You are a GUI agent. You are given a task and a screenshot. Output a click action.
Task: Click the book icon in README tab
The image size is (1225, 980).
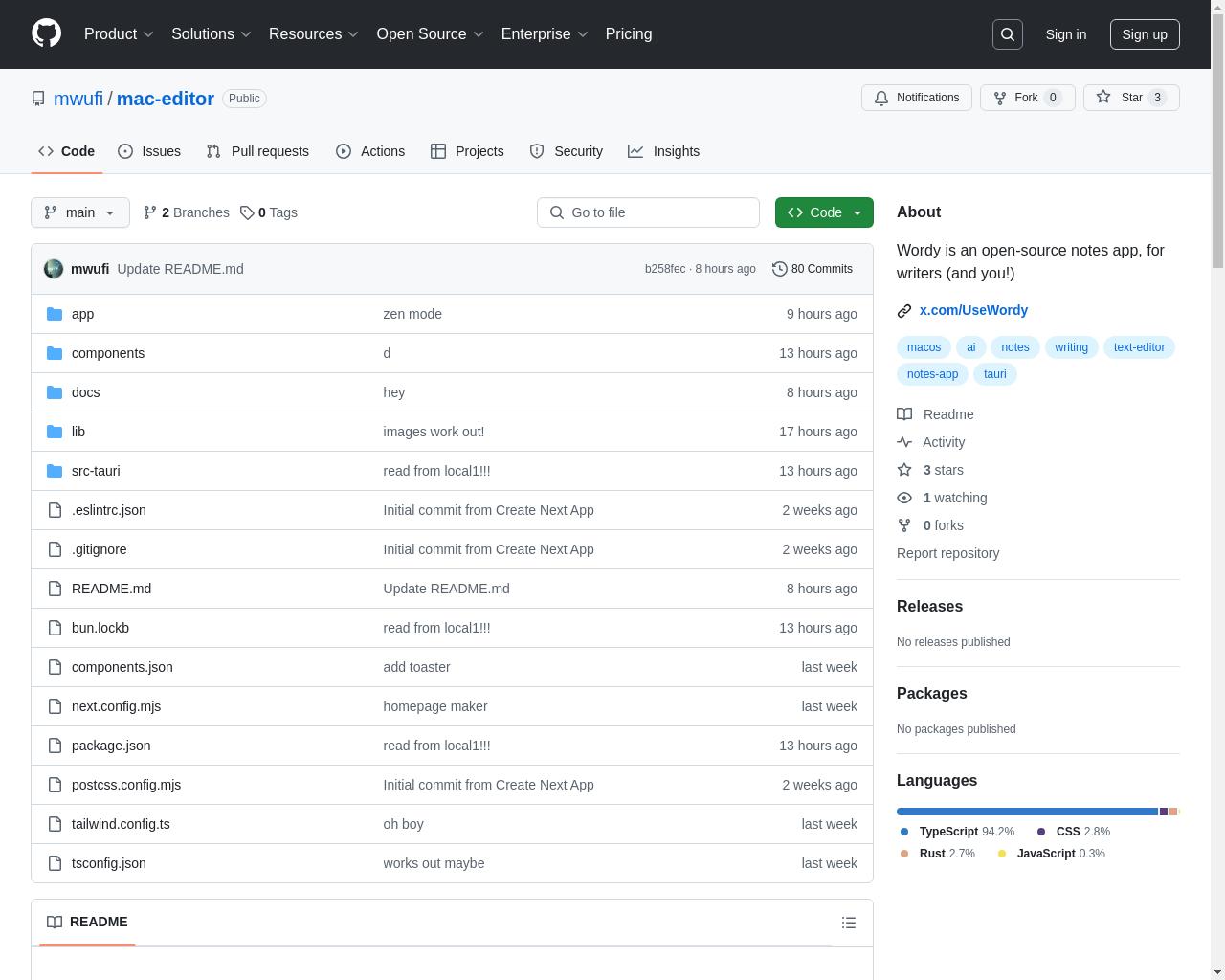[55, 922]
